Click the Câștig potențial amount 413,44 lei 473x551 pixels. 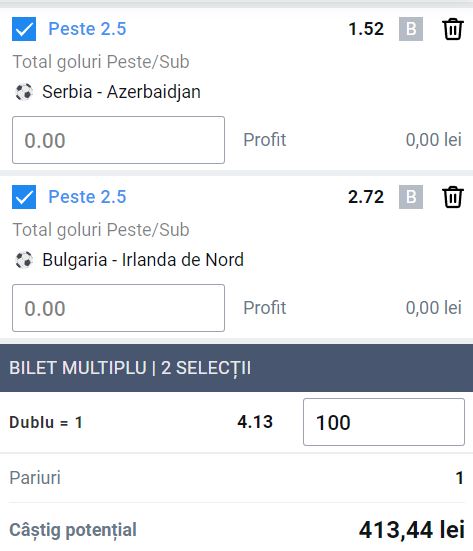(412, 530)
